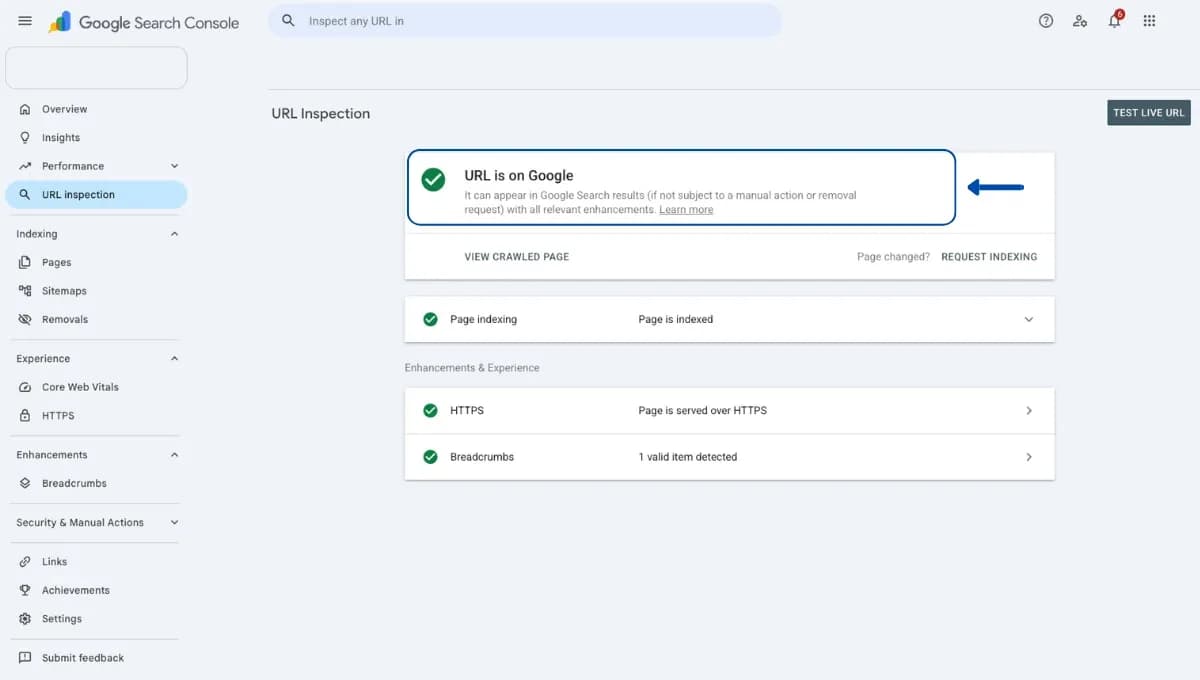The image size is (1200, 680).
Task: Click the Overview home icon
Action: [x=25, y=109]
